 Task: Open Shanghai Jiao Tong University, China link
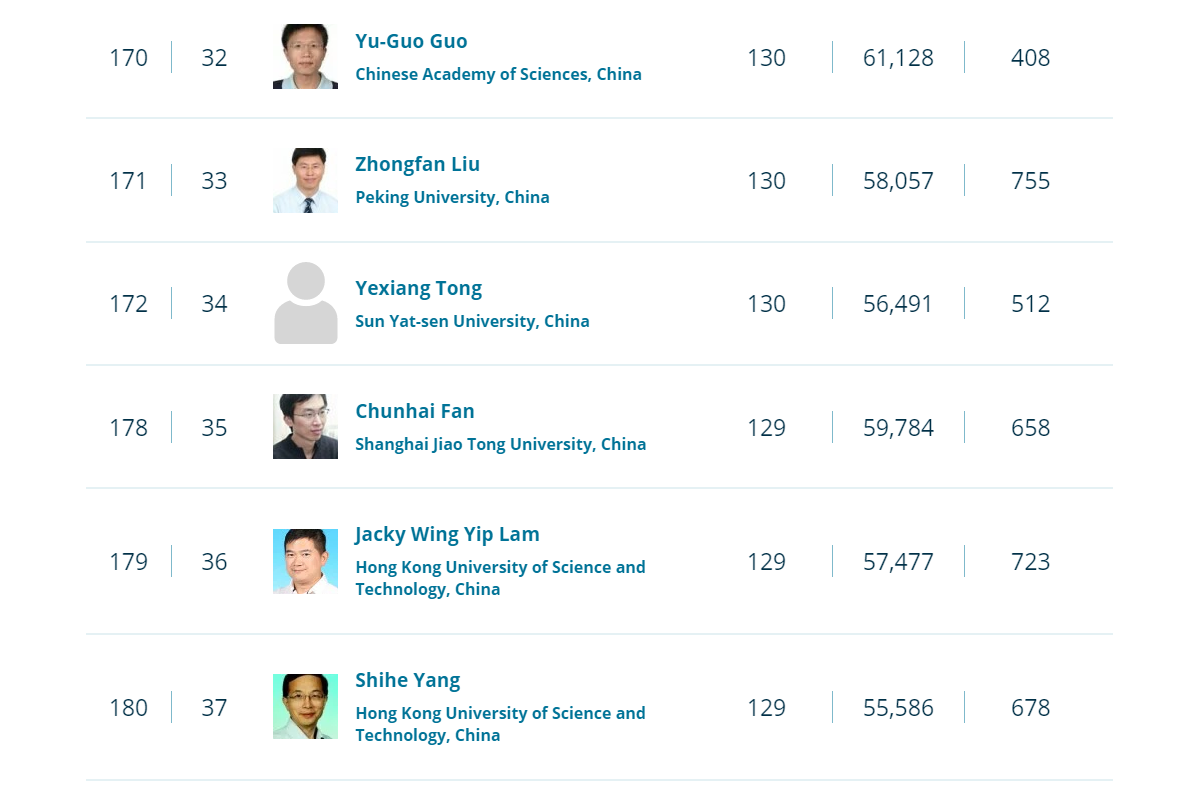(x=500, y=444)
